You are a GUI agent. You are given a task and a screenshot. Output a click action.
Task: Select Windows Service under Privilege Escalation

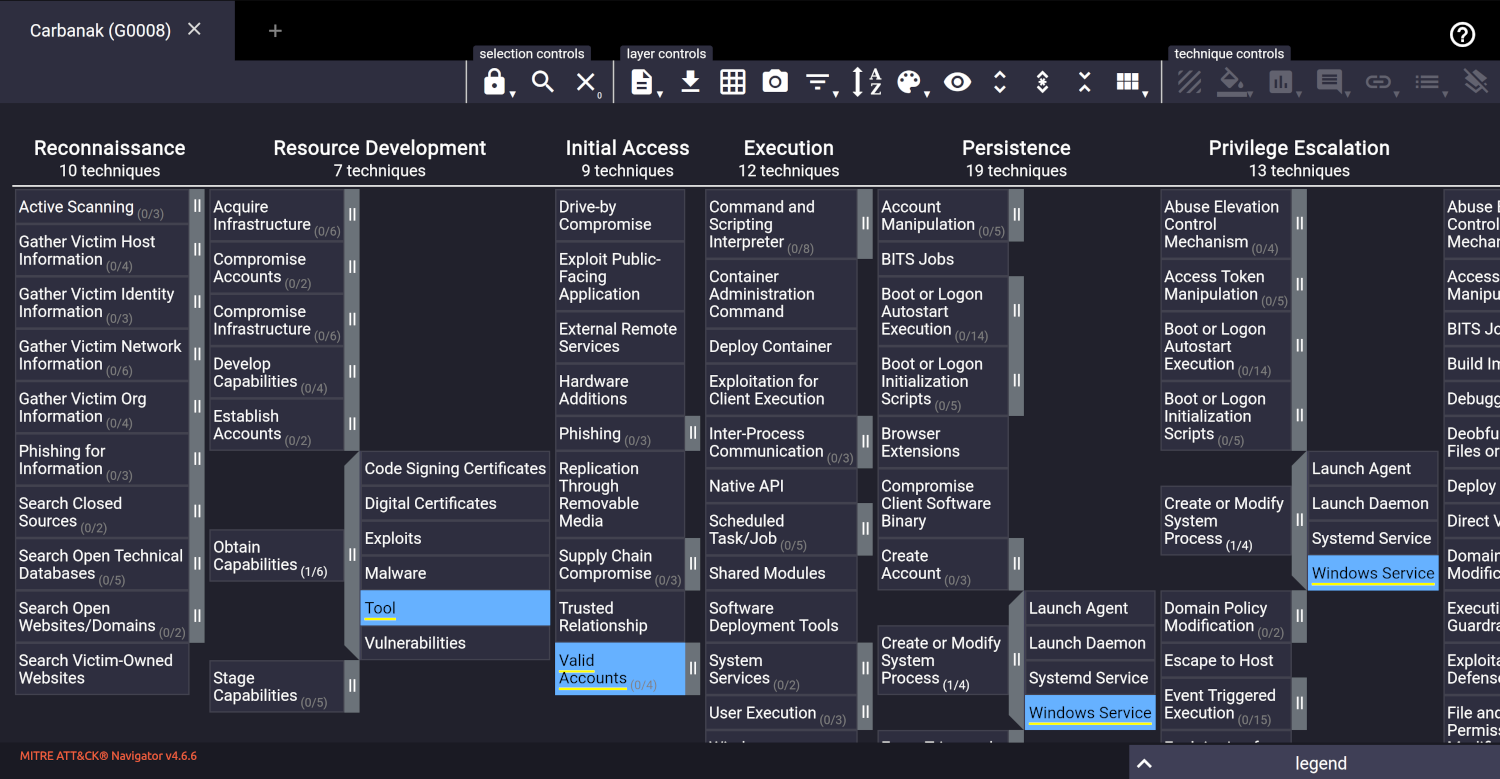pyautogui.click(x=1373, y=573)
